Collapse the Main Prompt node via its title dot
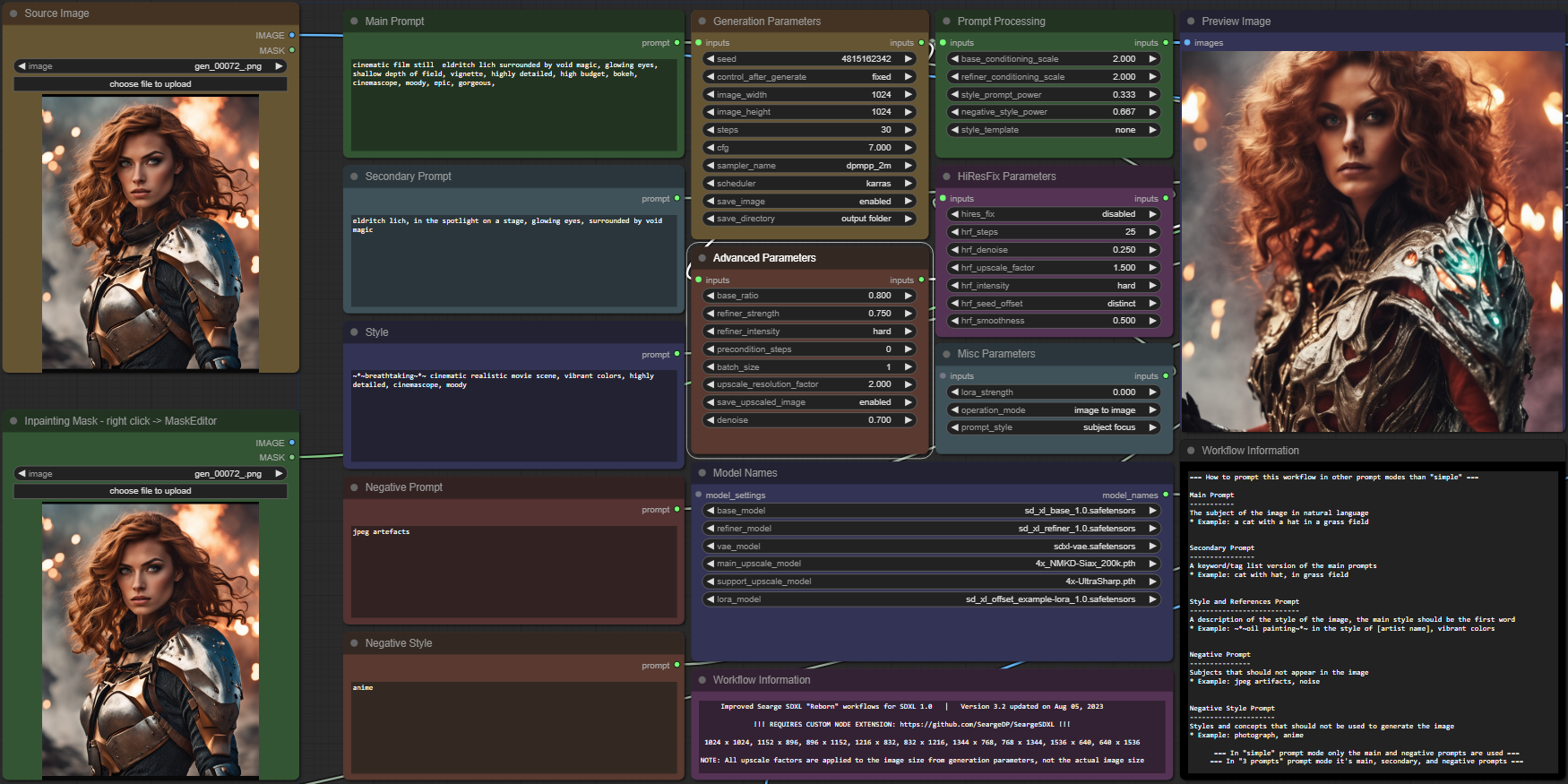The image size is (1568, 784). pos(355,22)
